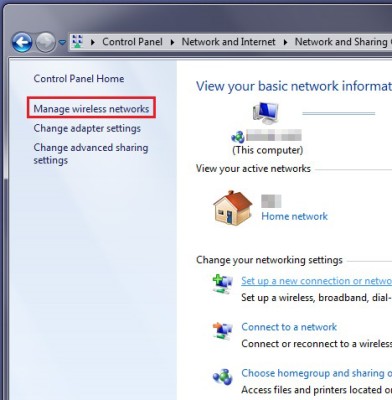The image size is (392, 400).
Task: Select Control Panel in breadcrumb
Action: 132,42
